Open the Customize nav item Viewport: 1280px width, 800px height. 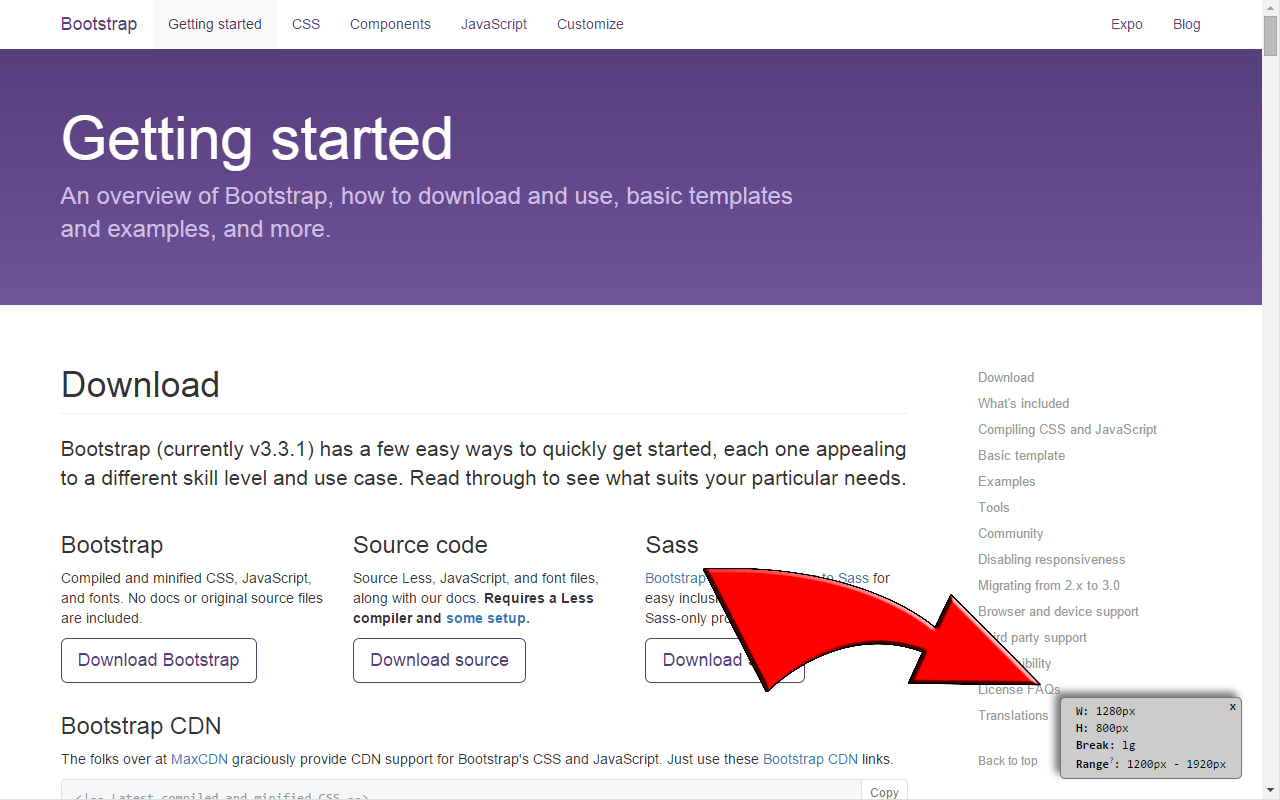[590, 24]
